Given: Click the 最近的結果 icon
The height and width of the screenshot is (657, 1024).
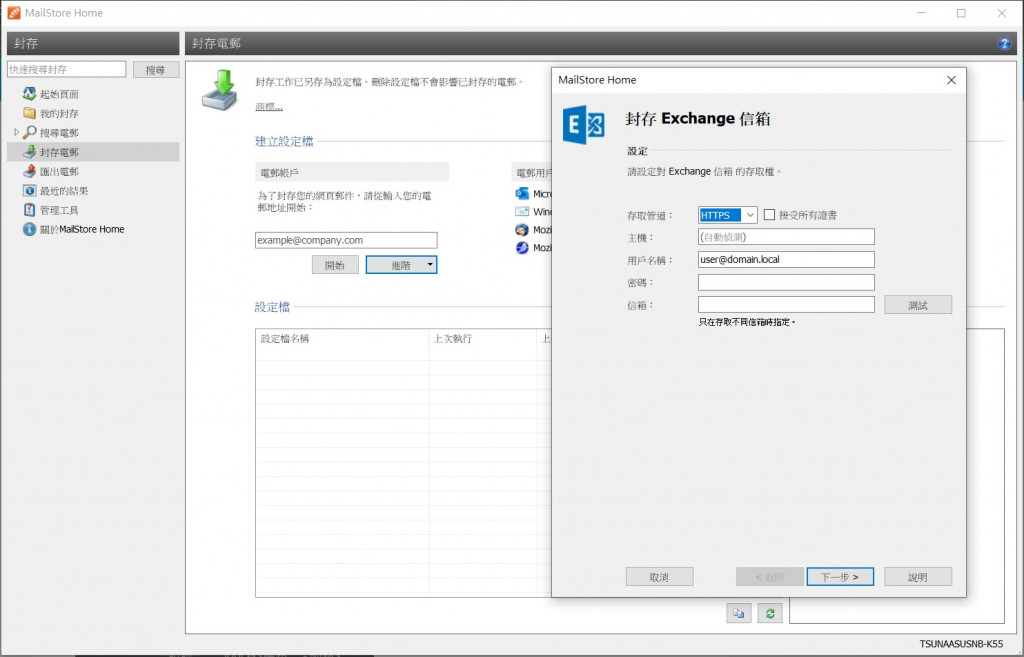Looking at the screenshot, I should pos(29,191).
